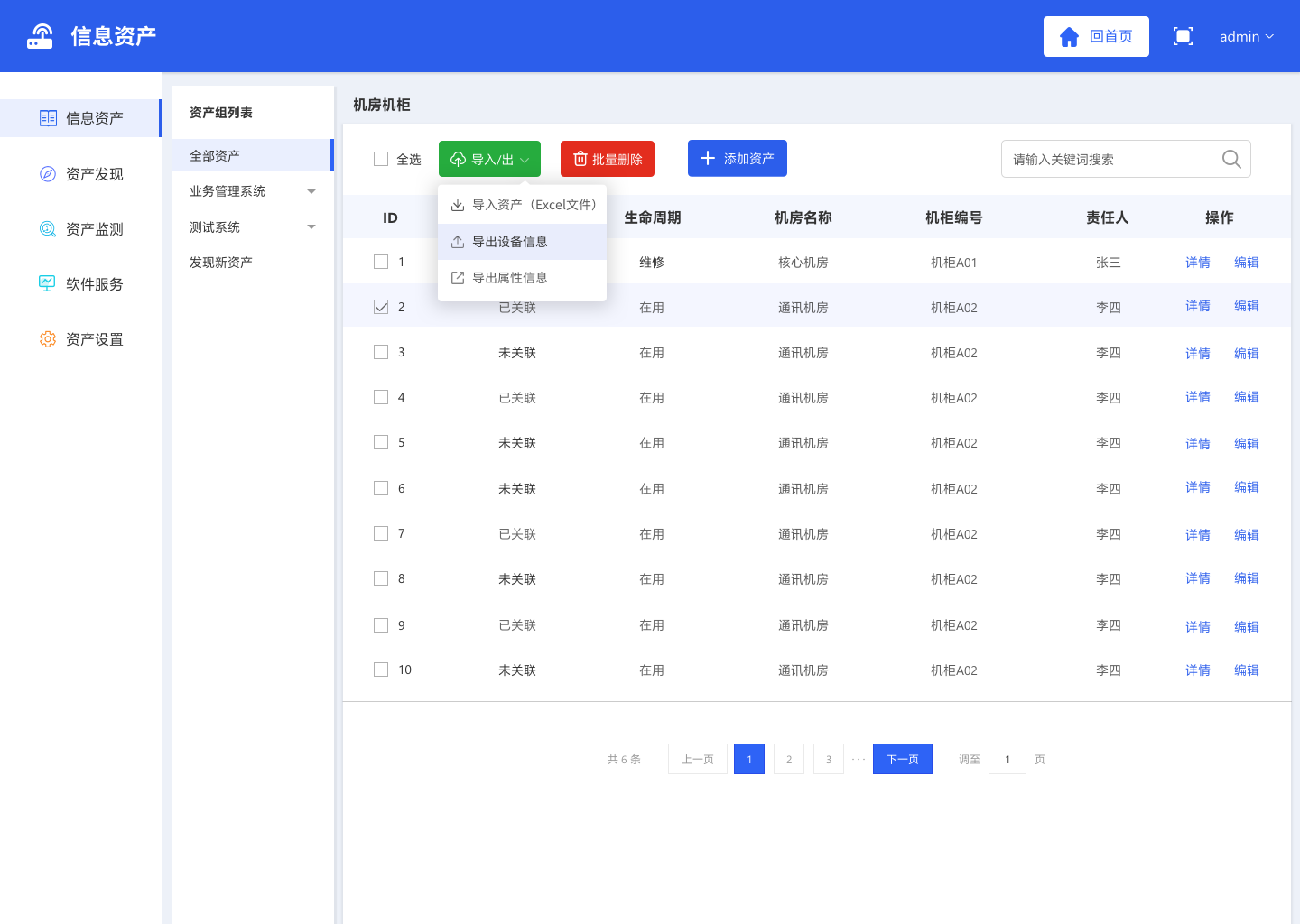1300x924 pixels.
Task: Click the search magnifier icon
Action: [x=1231, y=159]
